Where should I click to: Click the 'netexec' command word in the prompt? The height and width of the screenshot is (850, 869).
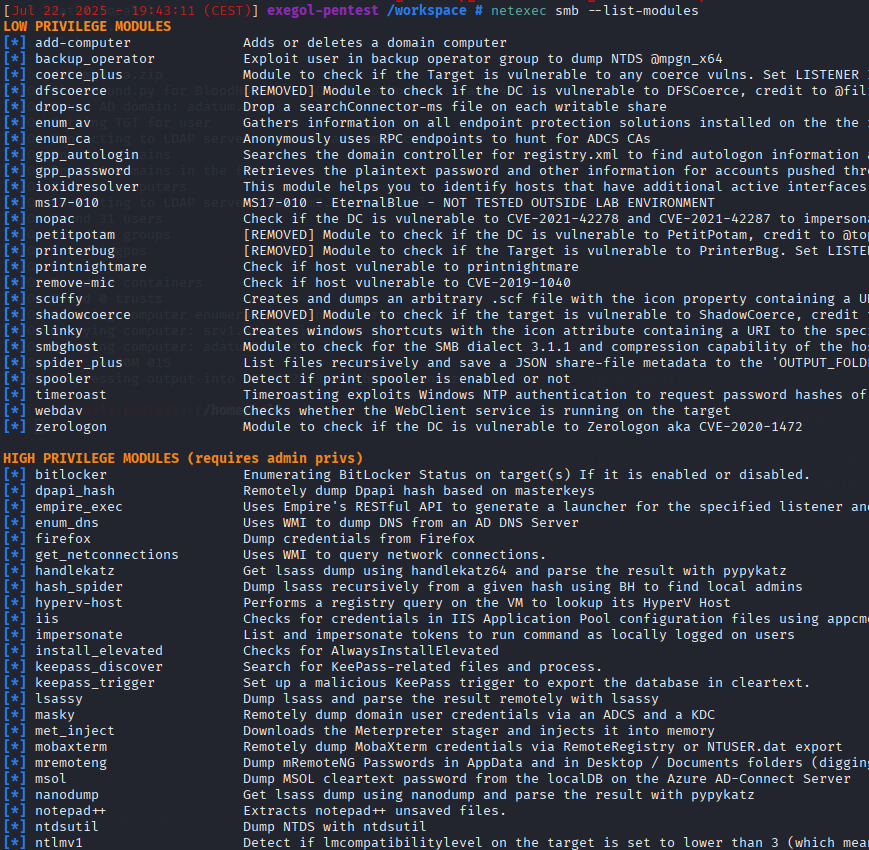519,11
